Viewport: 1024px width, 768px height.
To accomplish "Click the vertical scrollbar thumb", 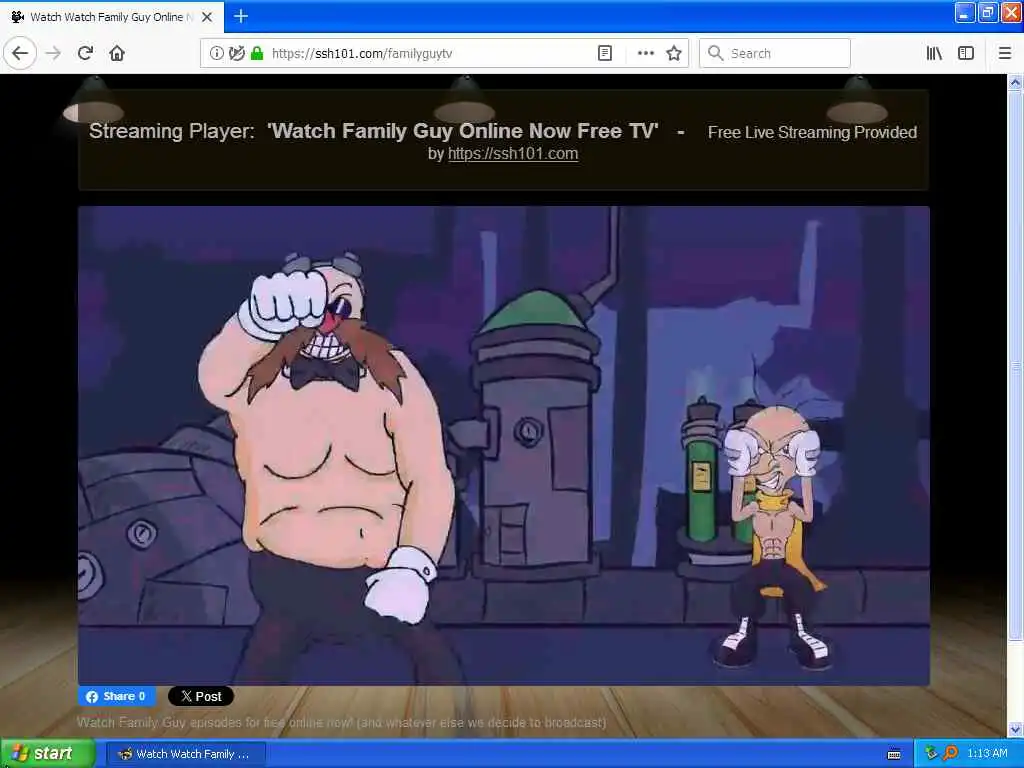I will pos(1015,366).
